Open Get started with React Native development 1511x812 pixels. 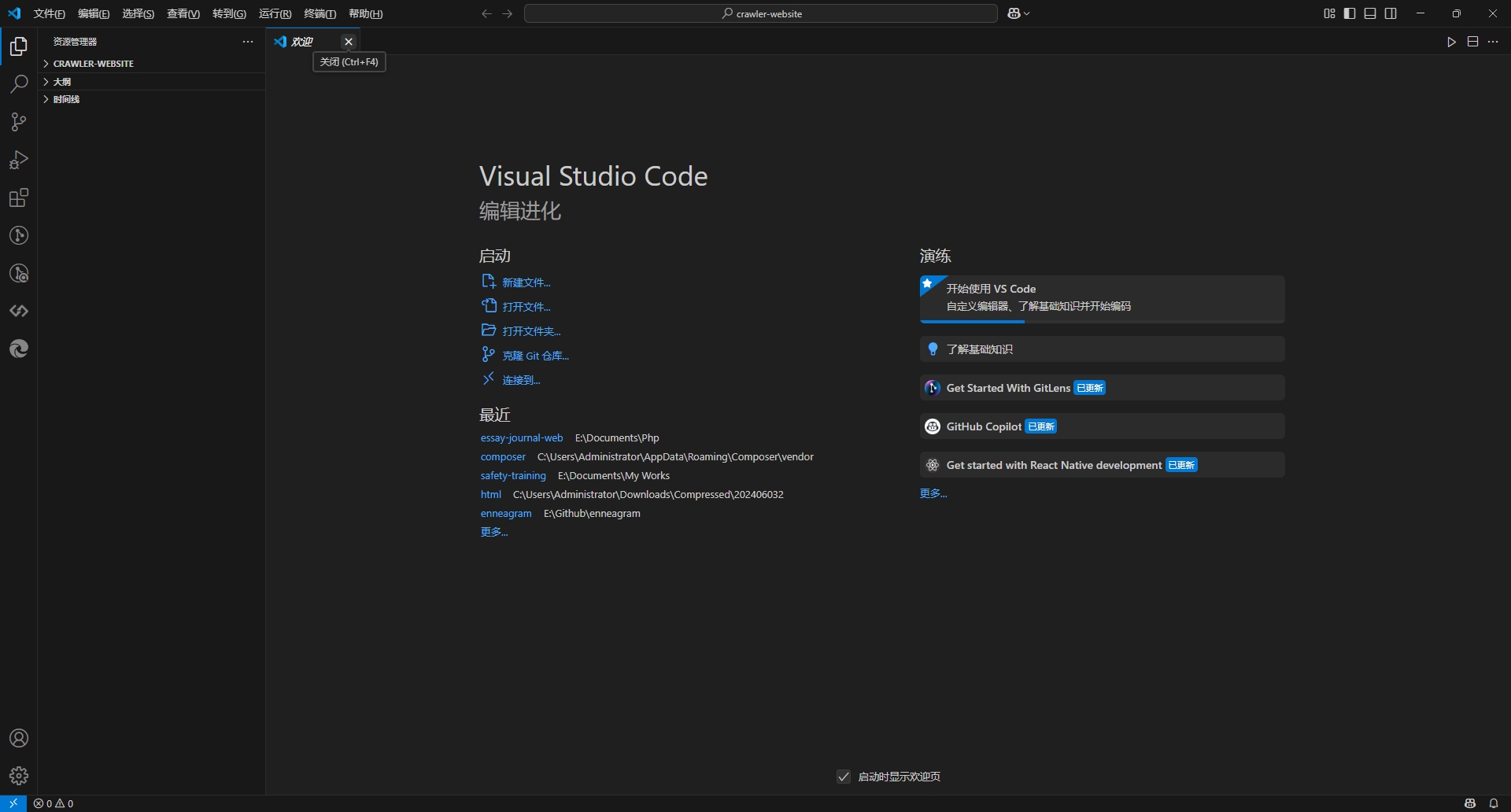point(1102,465)
